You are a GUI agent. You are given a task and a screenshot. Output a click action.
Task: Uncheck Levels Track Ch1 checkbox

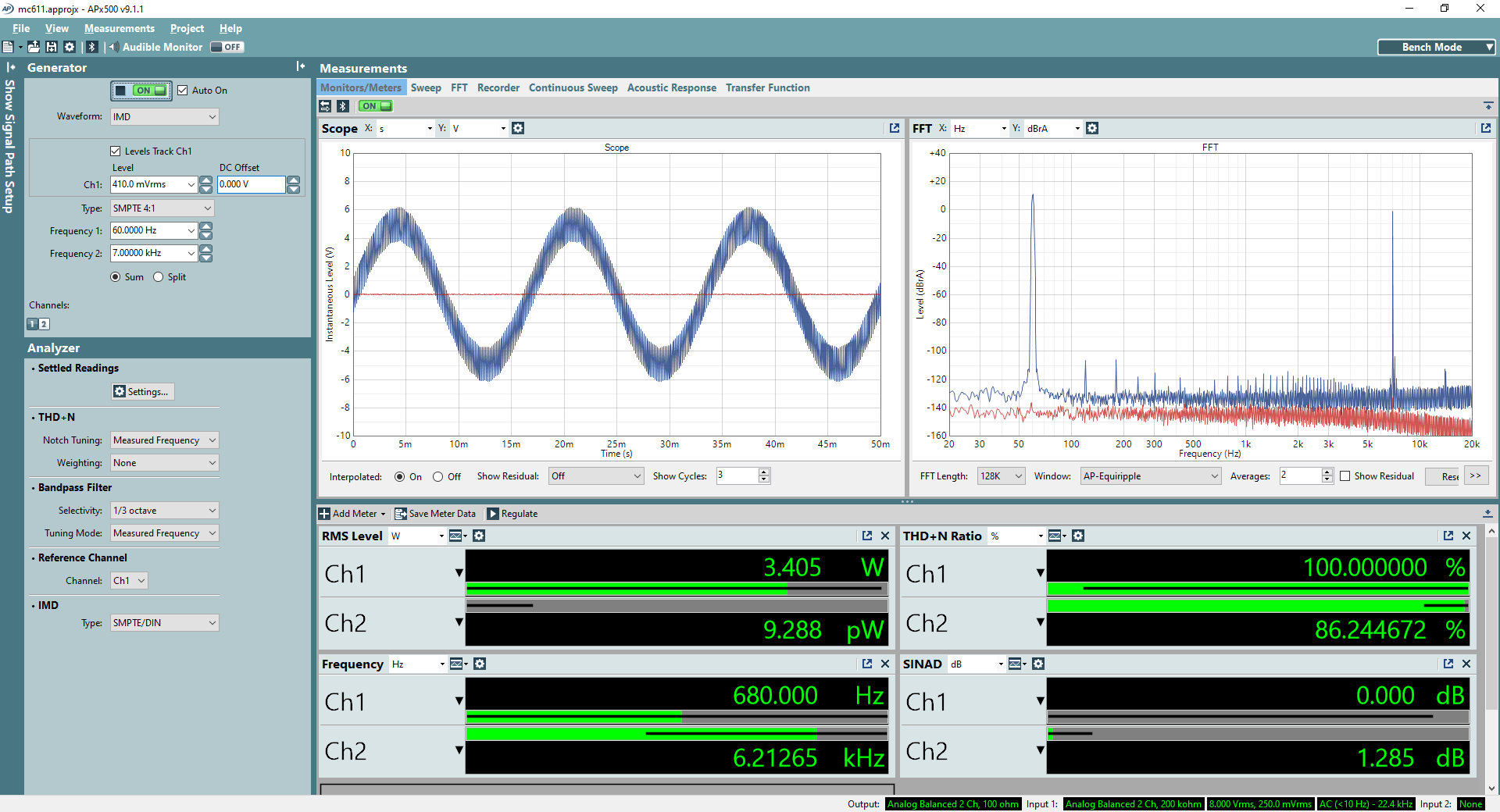tap(116, 151)
